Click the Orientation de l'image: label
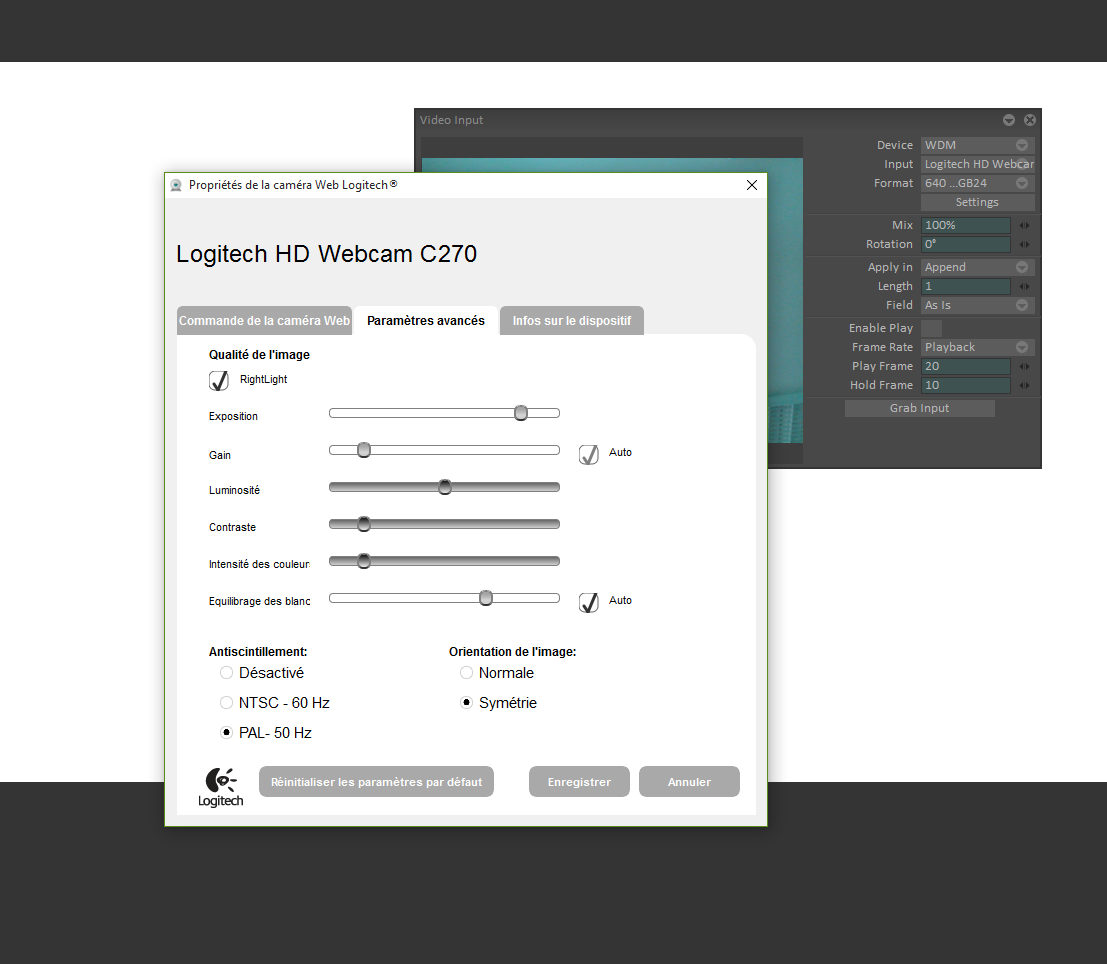 tap(513, 652)
